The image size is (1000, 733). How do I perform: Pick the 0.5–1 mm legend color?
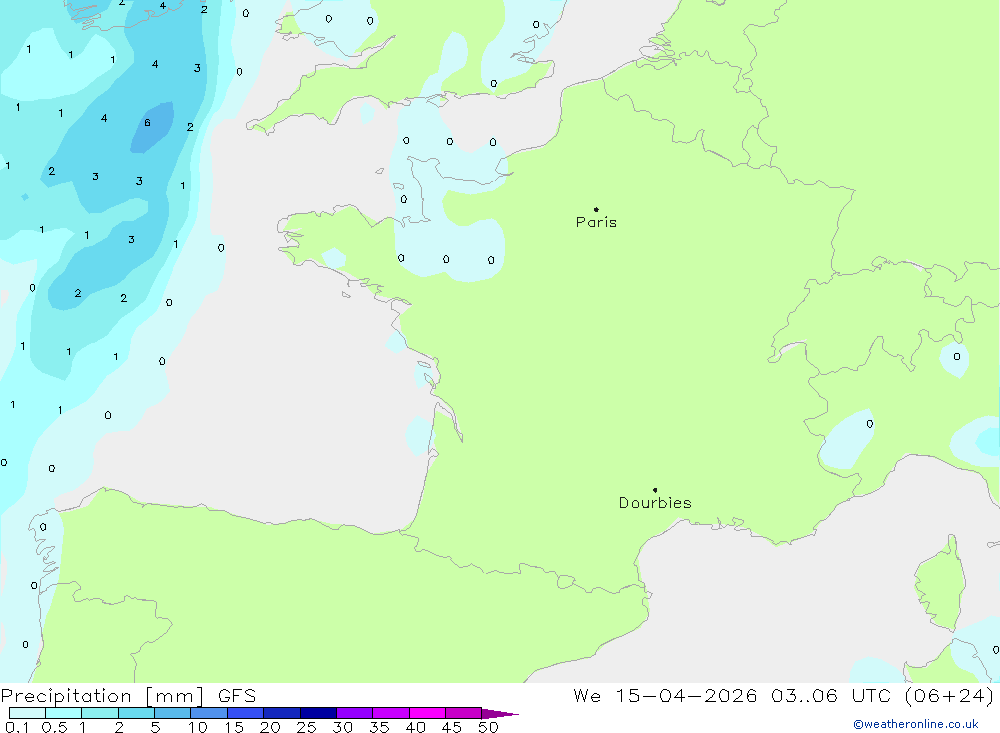(x=63, y=713)
